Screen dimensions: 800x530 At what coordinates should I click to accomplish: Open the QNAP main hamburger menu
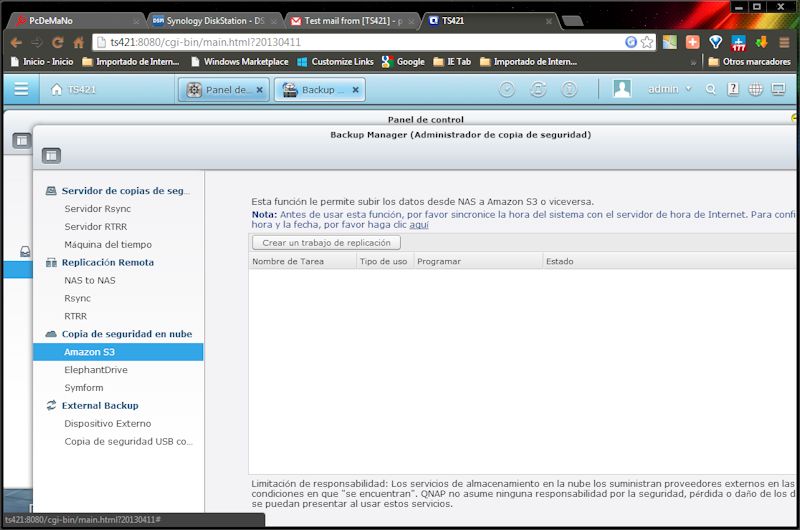(21, 89)
